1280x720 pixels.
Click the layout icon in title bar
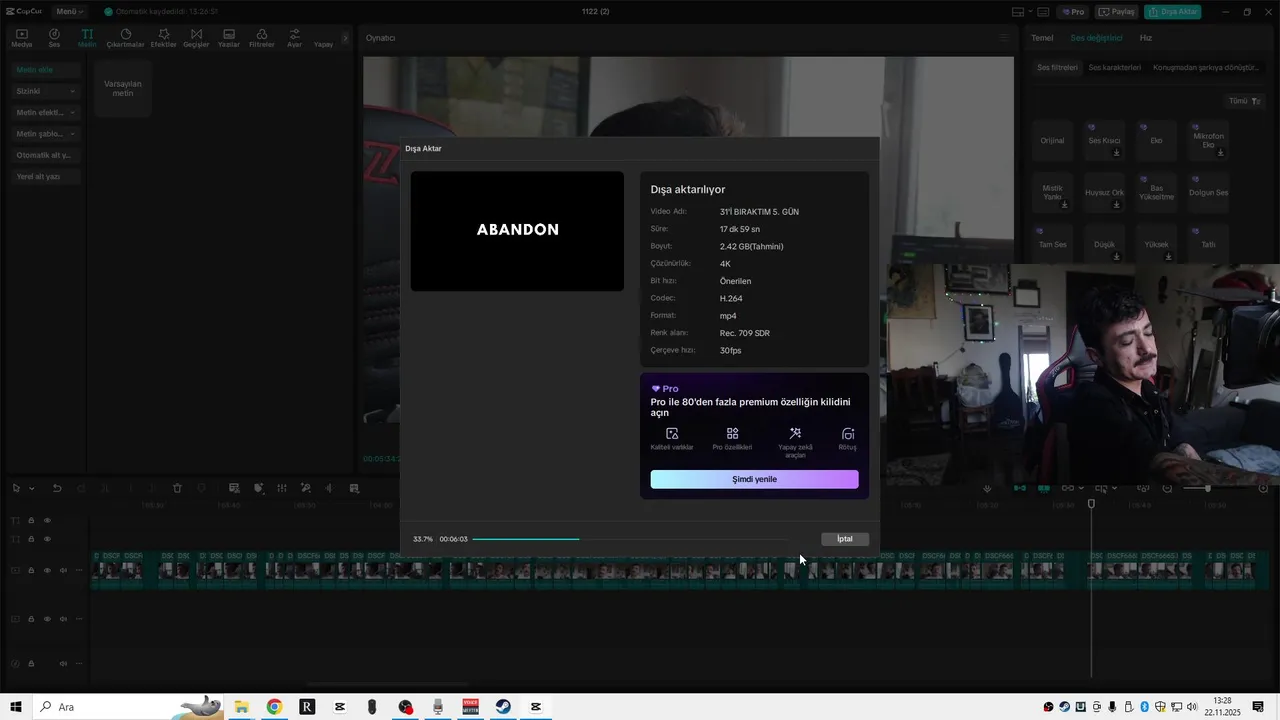pyautogui.click(x=1018, y=12)
